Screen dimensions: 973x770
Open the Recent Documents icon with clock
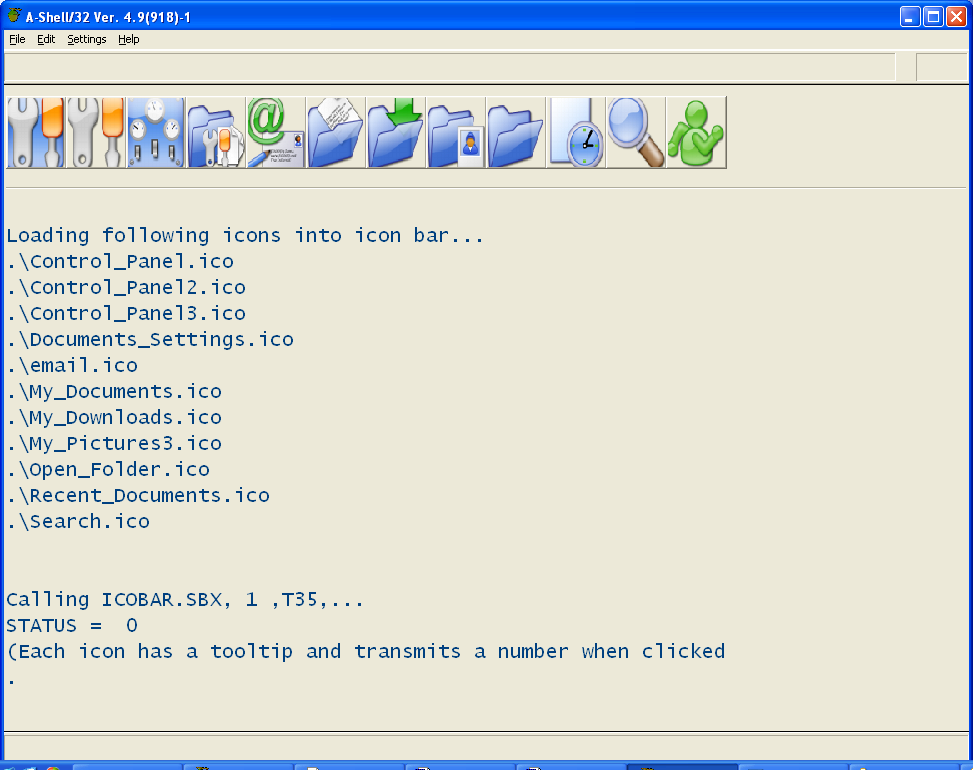[575, 132]
